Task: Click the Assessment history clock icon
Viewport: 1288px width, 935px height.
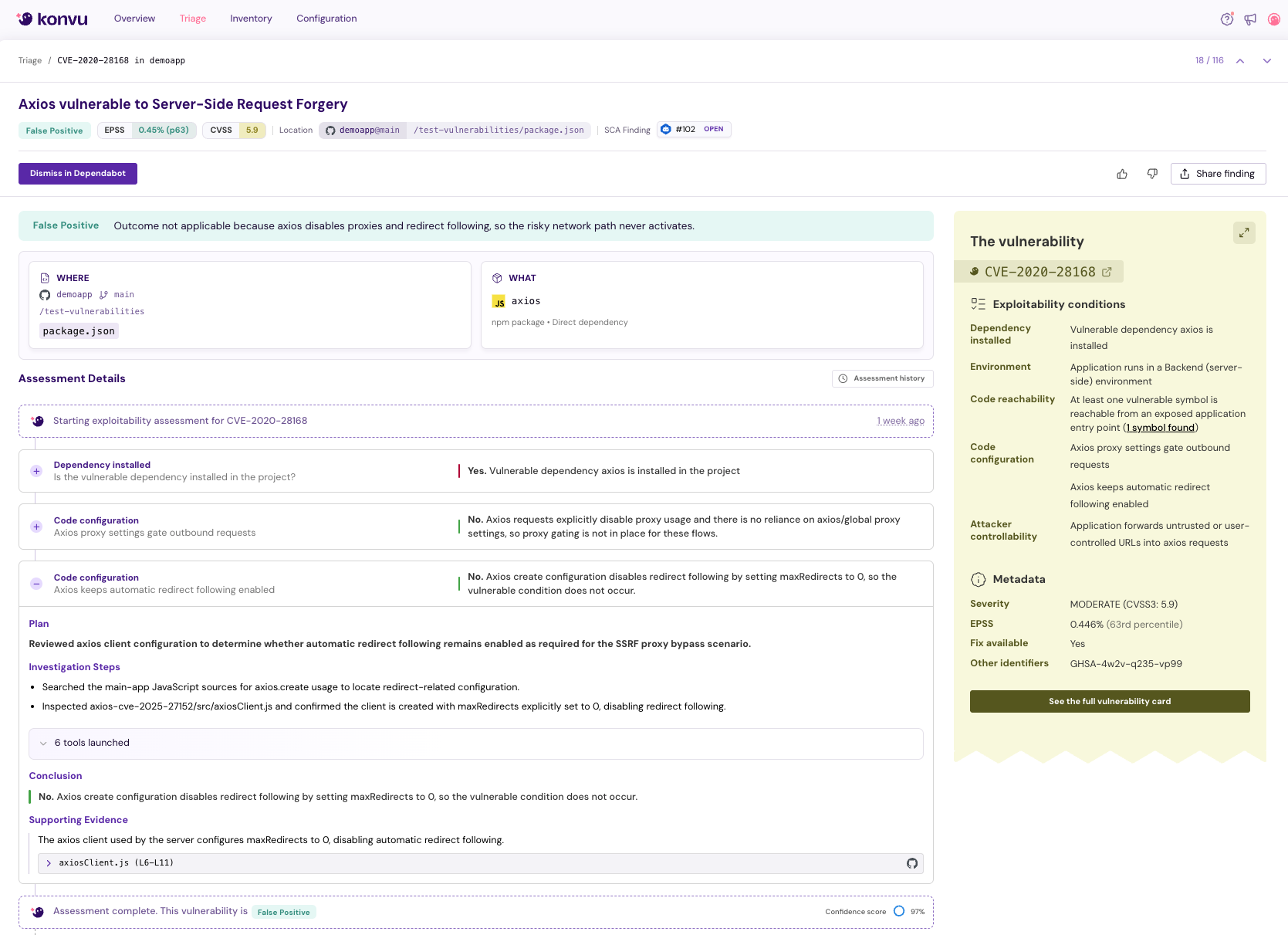Action: coord(843,378)
